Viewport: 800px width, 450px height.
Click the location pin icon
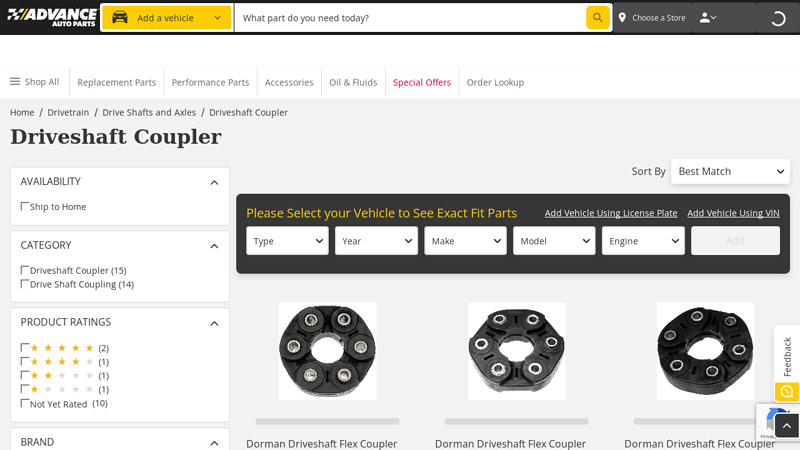[x=622, y=18]
